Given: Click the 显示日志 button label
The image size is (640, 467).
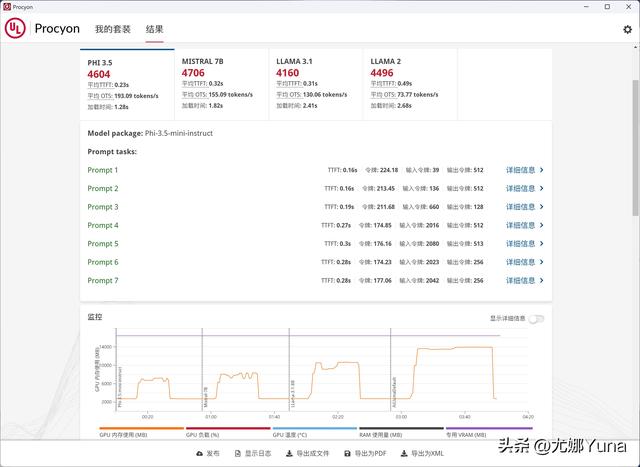Looking at the screenshot, I should pos(258,453).
